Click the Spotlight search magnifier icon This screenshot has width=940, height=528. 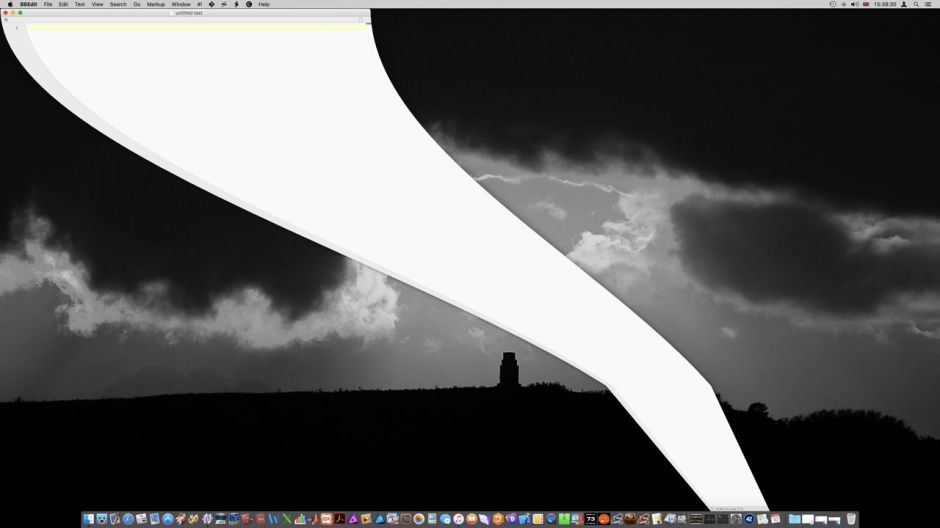coord(916,4)
